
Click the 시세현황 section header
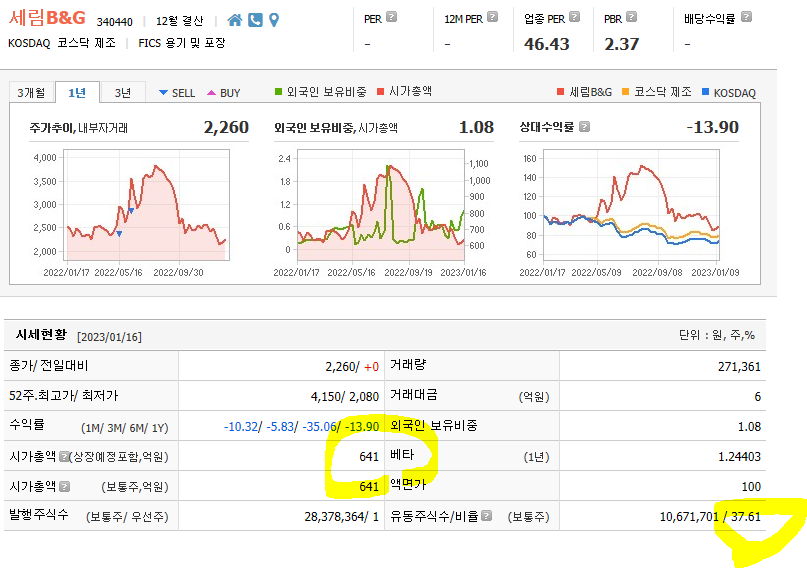point(41,335)
